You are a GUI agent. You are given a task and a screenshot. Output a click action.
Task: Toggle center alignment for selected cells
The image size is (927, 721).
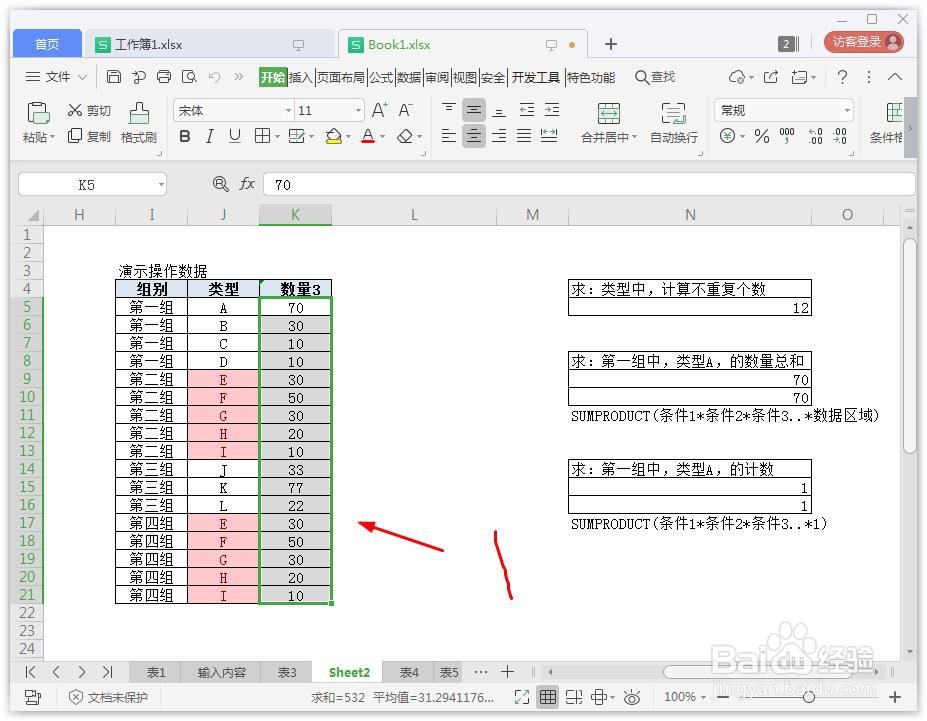pos(473,136)
